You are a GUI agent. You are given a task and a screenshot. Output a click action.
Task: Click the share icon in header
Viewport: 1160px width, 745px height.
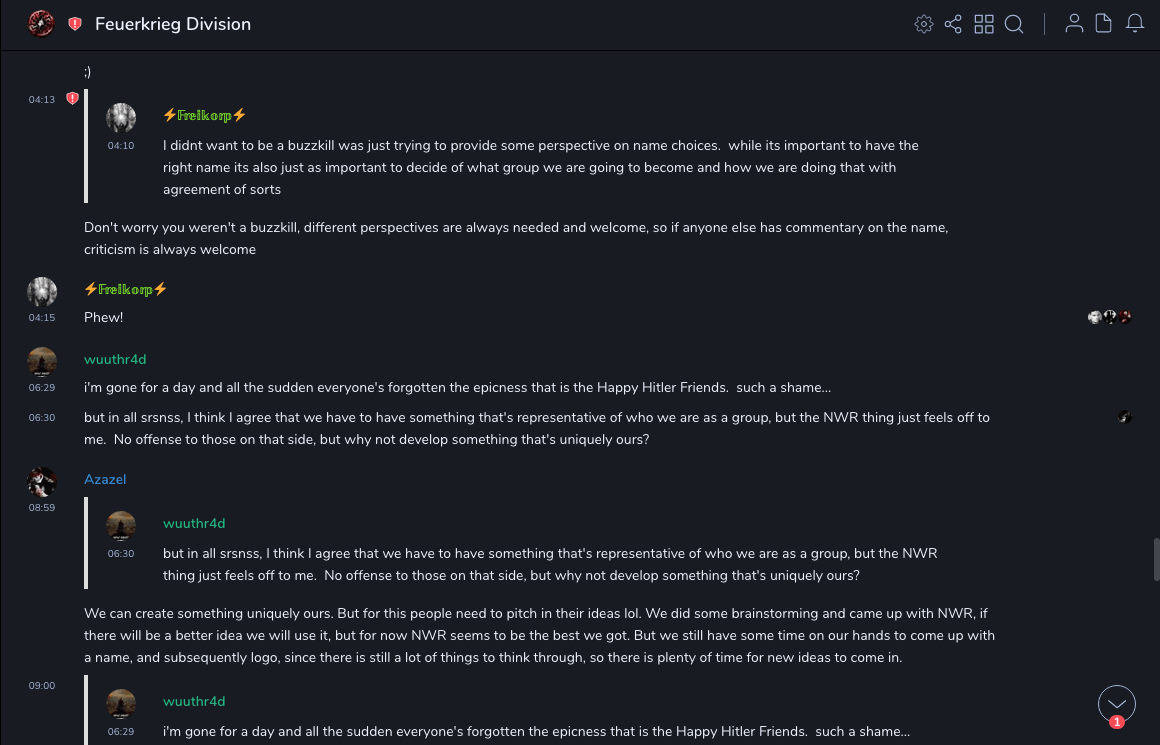click(953, 24)
